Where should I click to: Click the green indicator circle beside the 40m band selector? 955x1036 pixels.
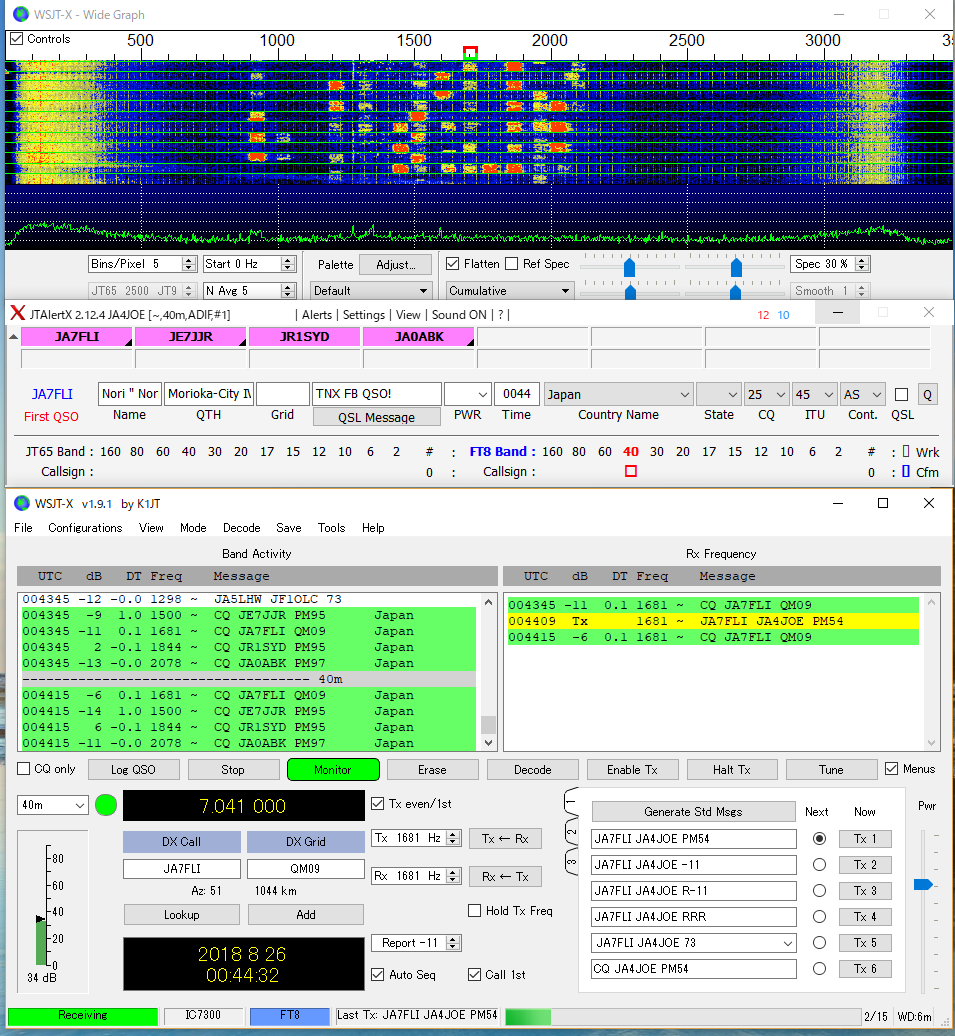pos(106,805)
